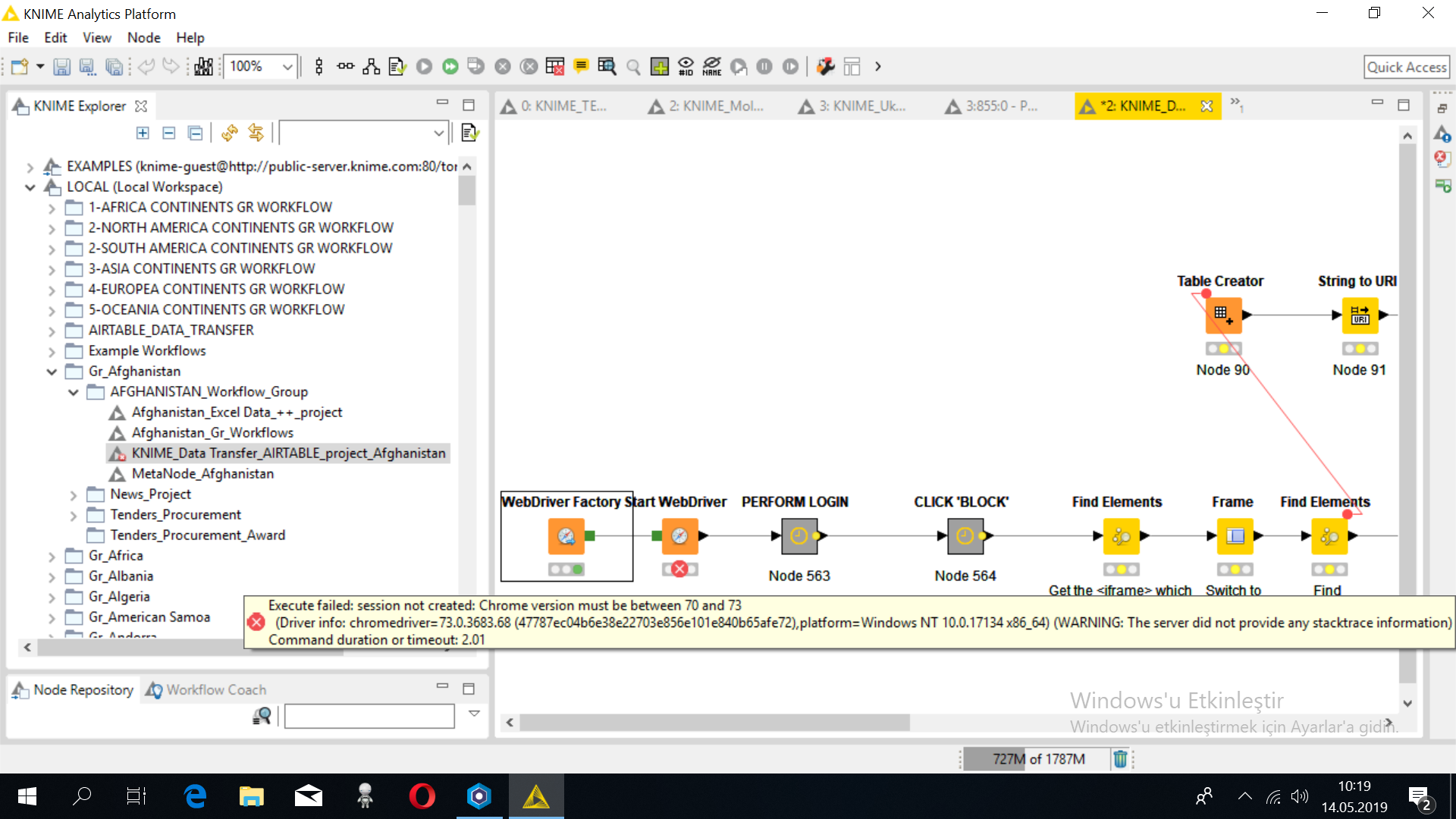Click the new workflow wizard icon
This screenshot has width=1456, height=819.
pyautogui.click(x=20, y=67)
